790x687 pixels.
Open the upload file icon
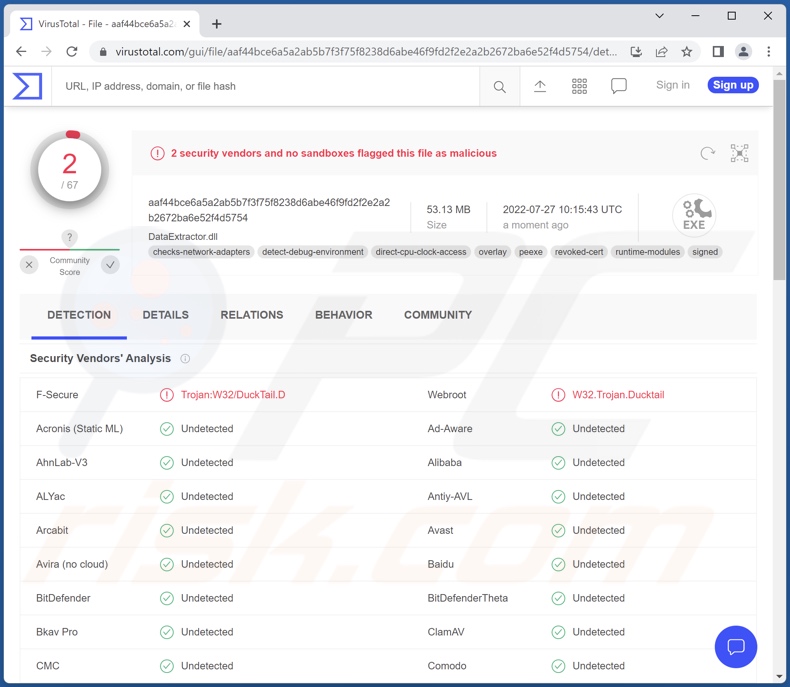click(x=540, y=86)
